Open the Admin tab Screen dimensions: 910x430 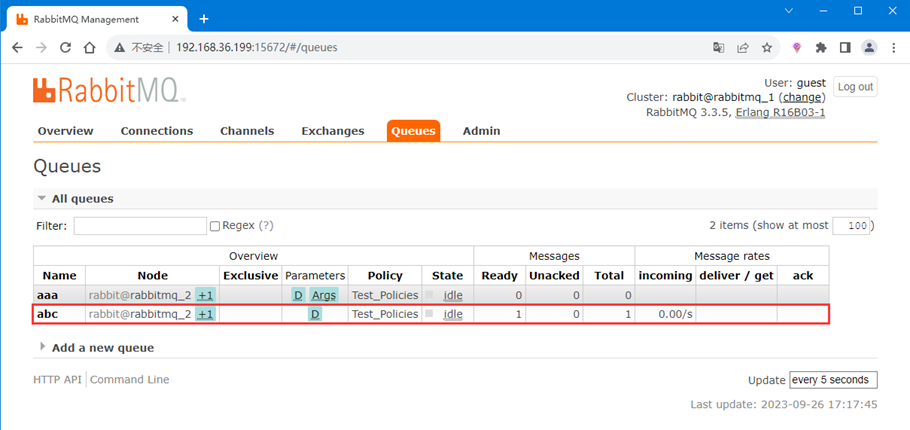481,131
